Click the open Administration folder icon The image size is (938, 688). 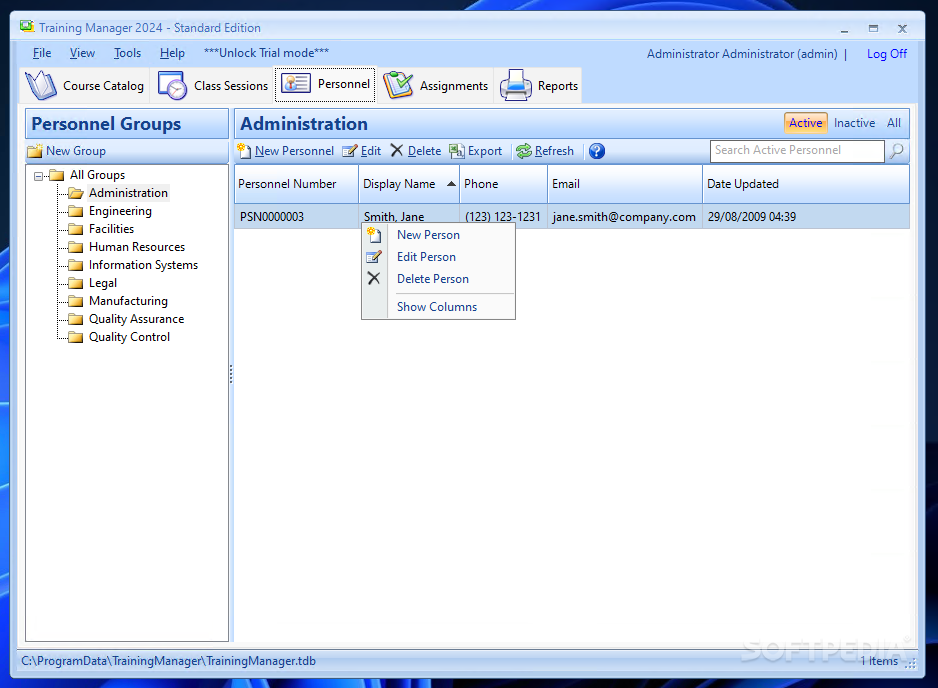[x=75, y=193]
